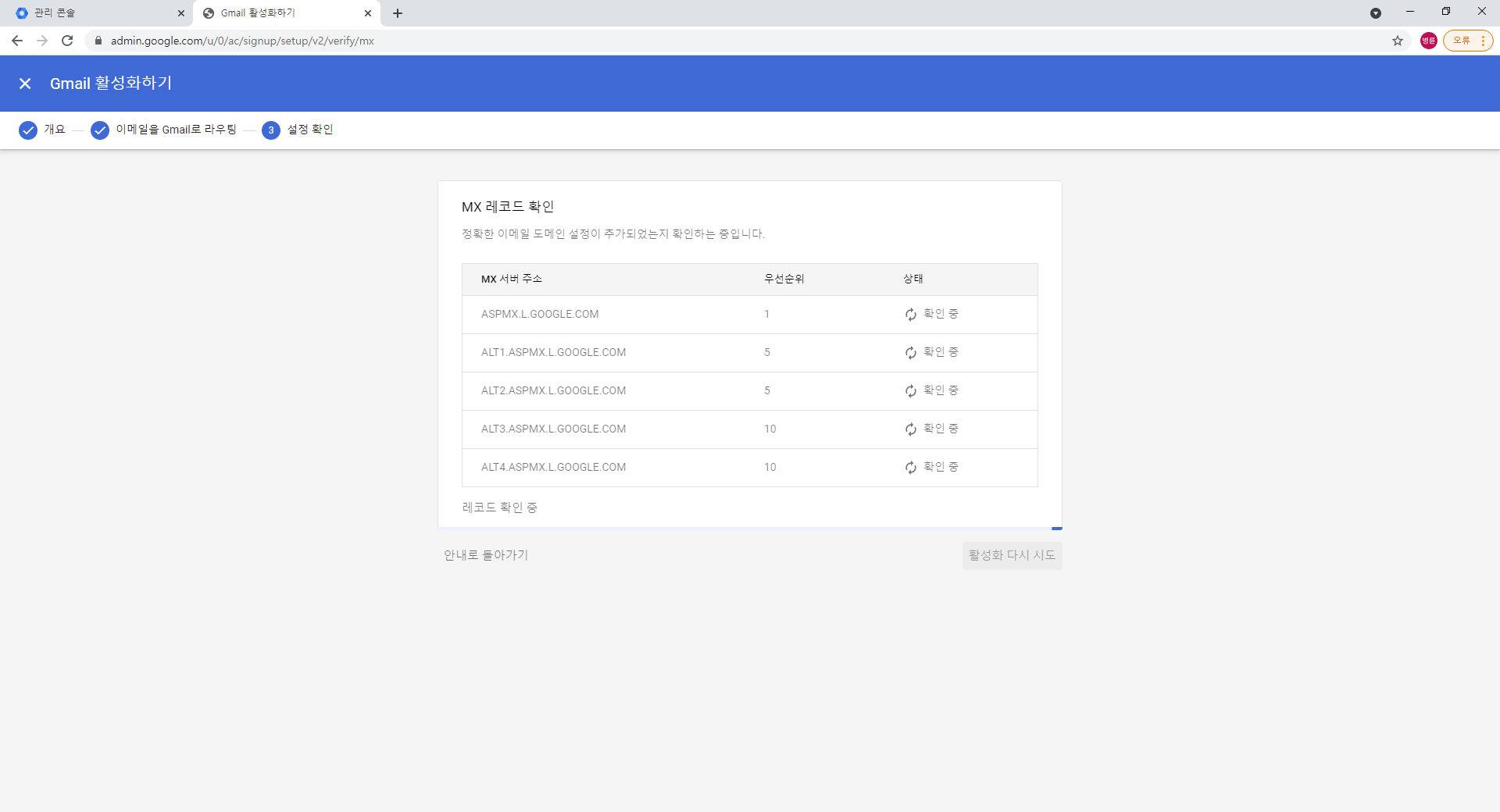Close the Gmail 활성화하기 setup wizard
1500x812 pixels.
click(x=25, y=84)
